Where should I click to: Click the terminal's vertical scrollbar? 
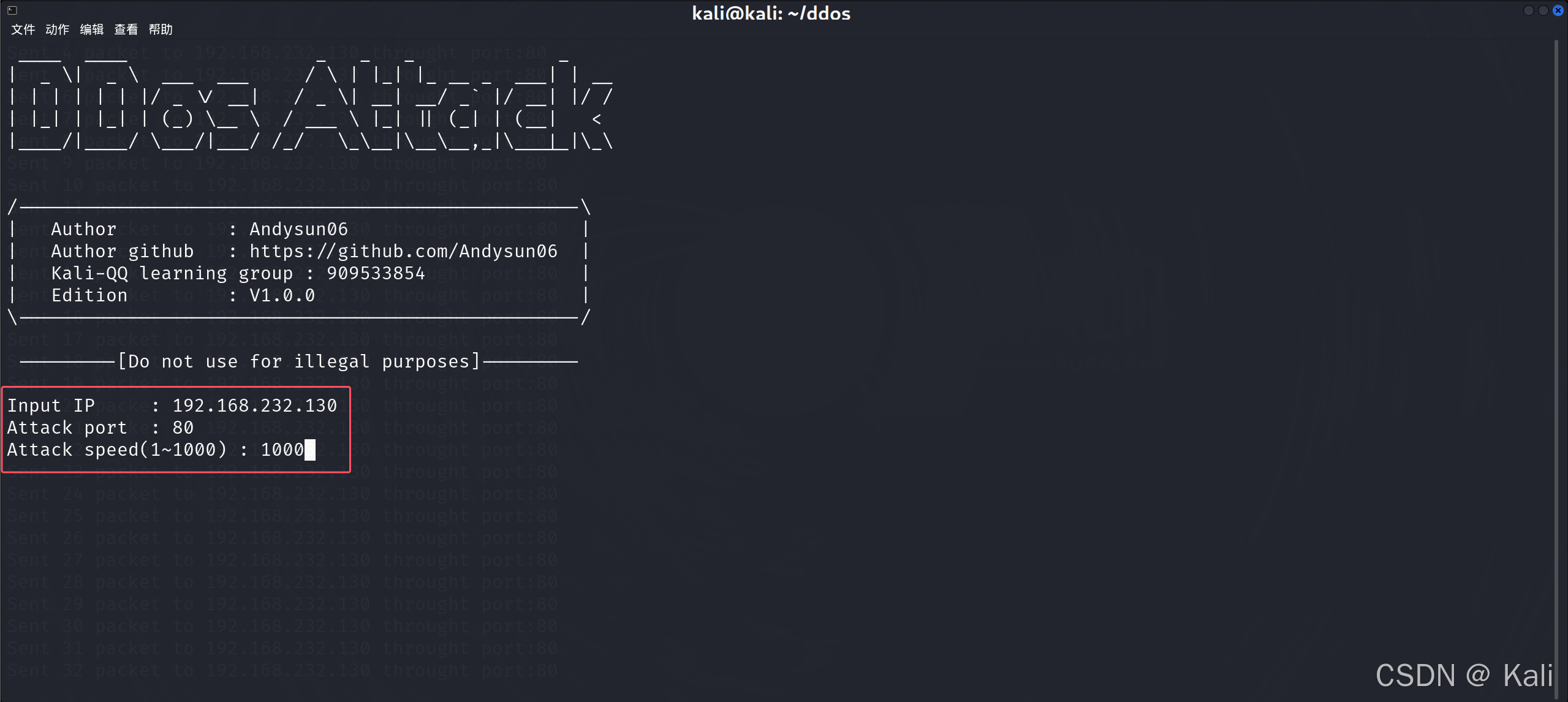[x=1556, y=368]
